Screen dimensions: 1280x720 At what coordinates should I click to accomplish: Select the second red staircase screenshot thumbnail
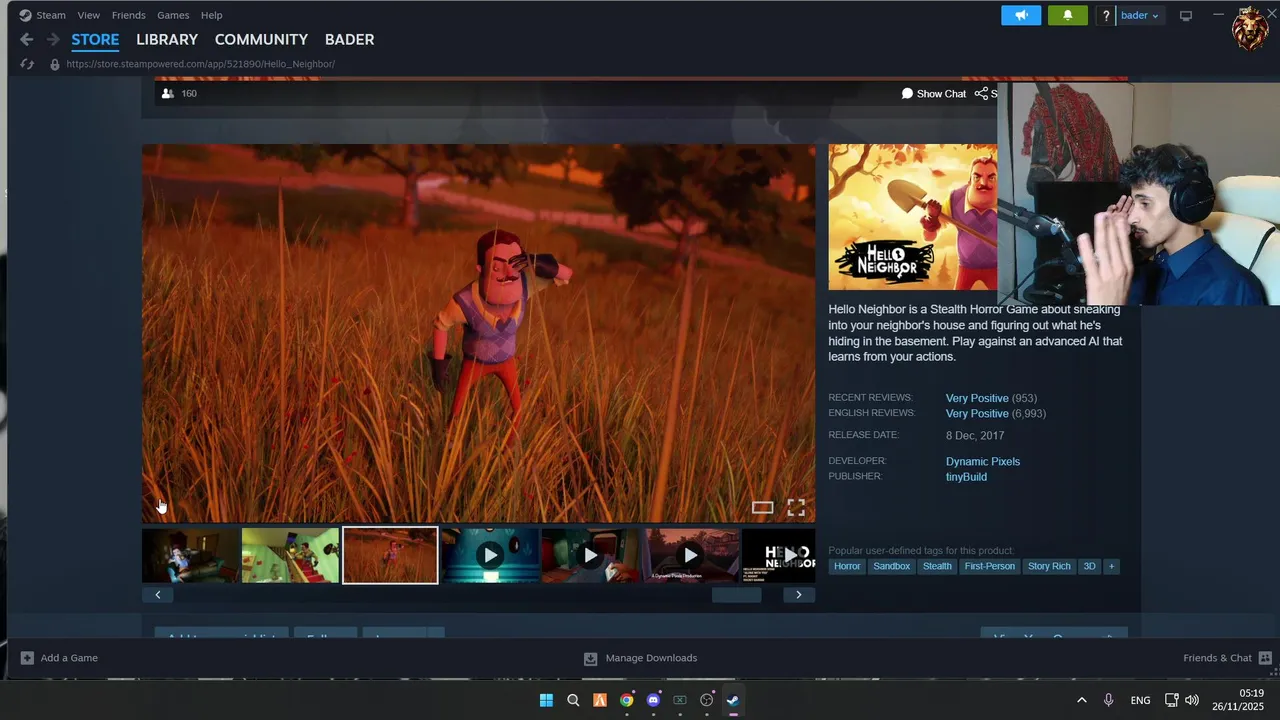tap(290, 555)
